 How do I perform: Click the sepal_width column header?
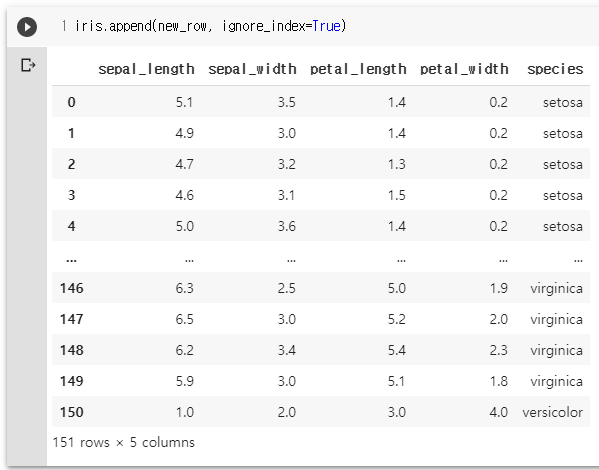tap(252, 69)
